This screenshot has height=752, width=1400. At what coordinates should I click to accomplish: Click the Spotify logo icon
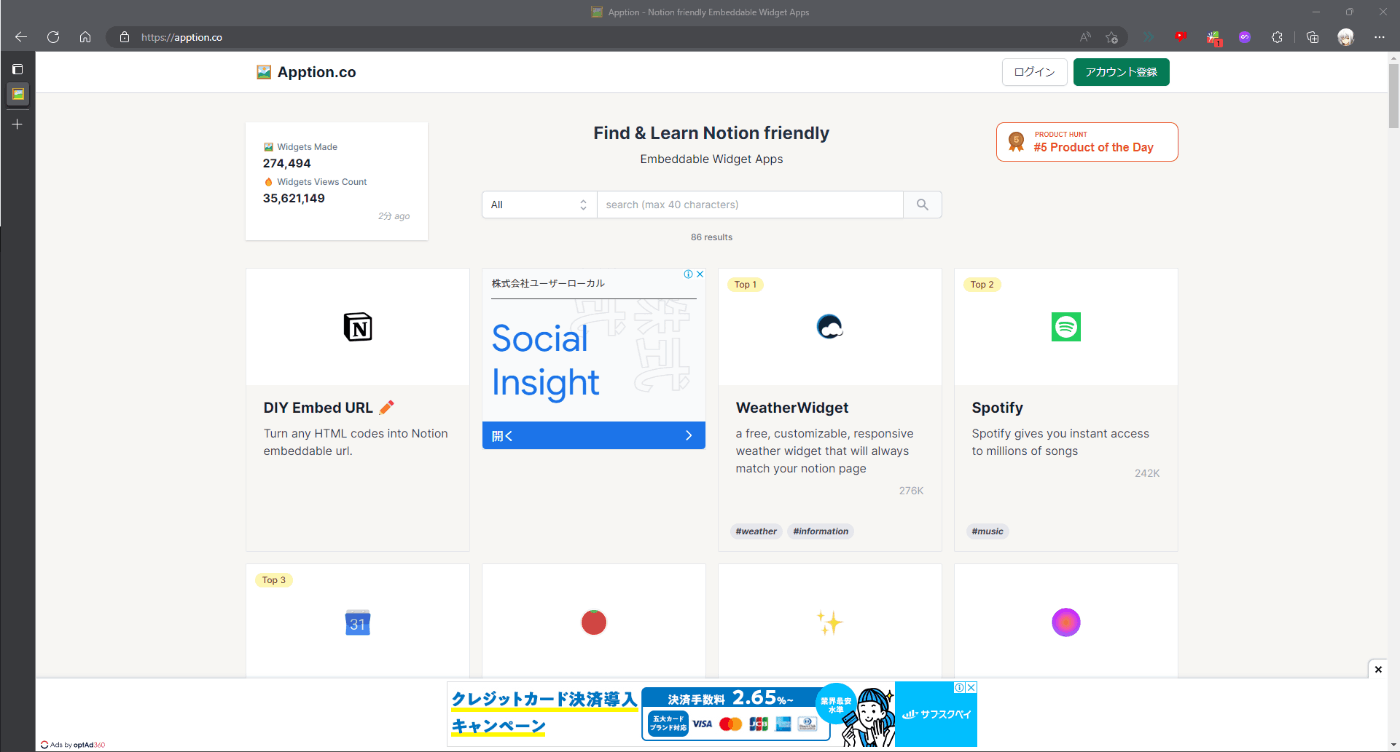click(x=1066, y=327)
